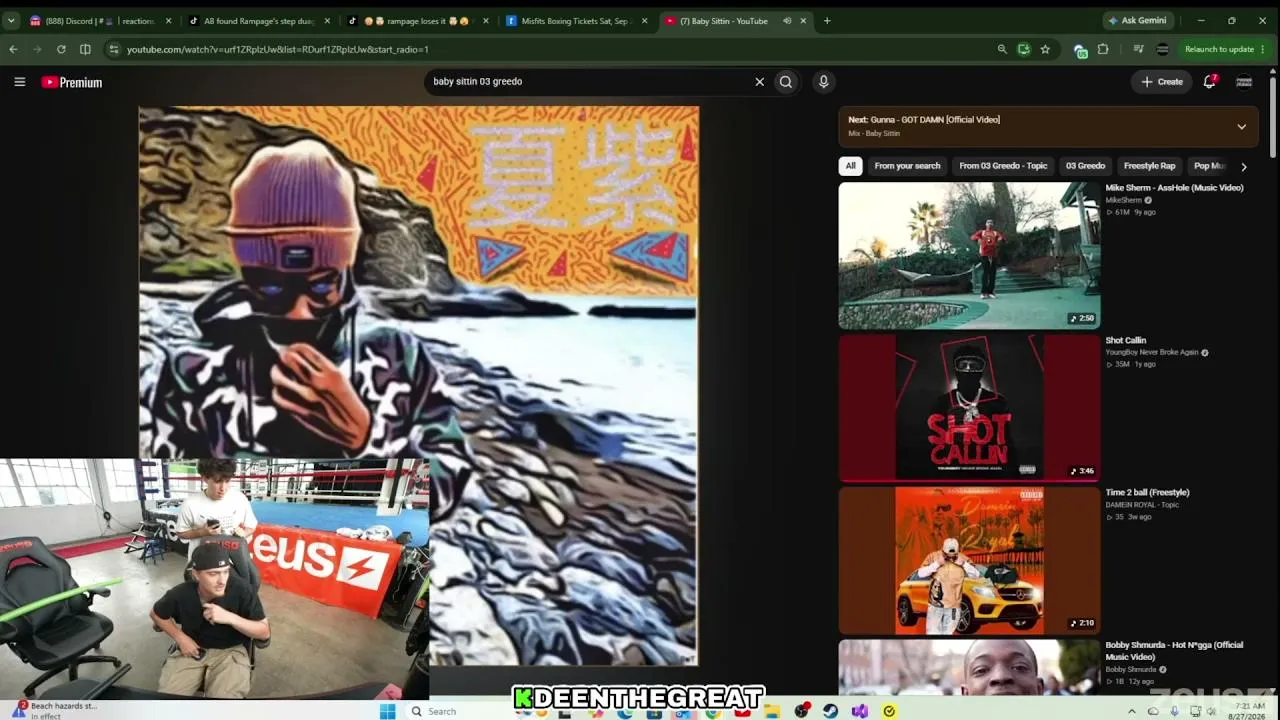Filter by From 03 Greedo - Topic chip

tap(1003, 166)
